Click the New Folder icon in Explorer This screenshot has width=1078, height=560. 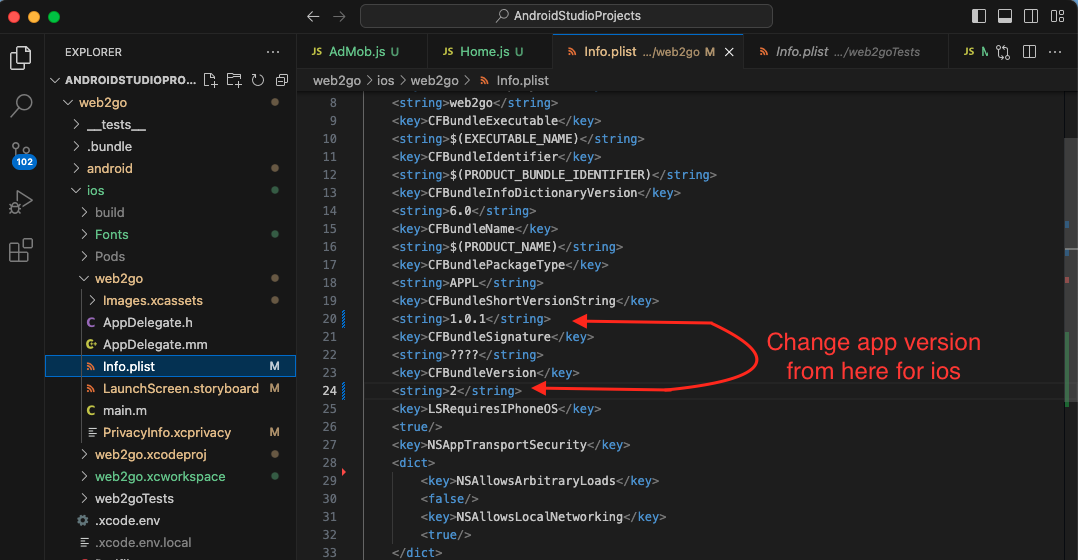(234, 80)
